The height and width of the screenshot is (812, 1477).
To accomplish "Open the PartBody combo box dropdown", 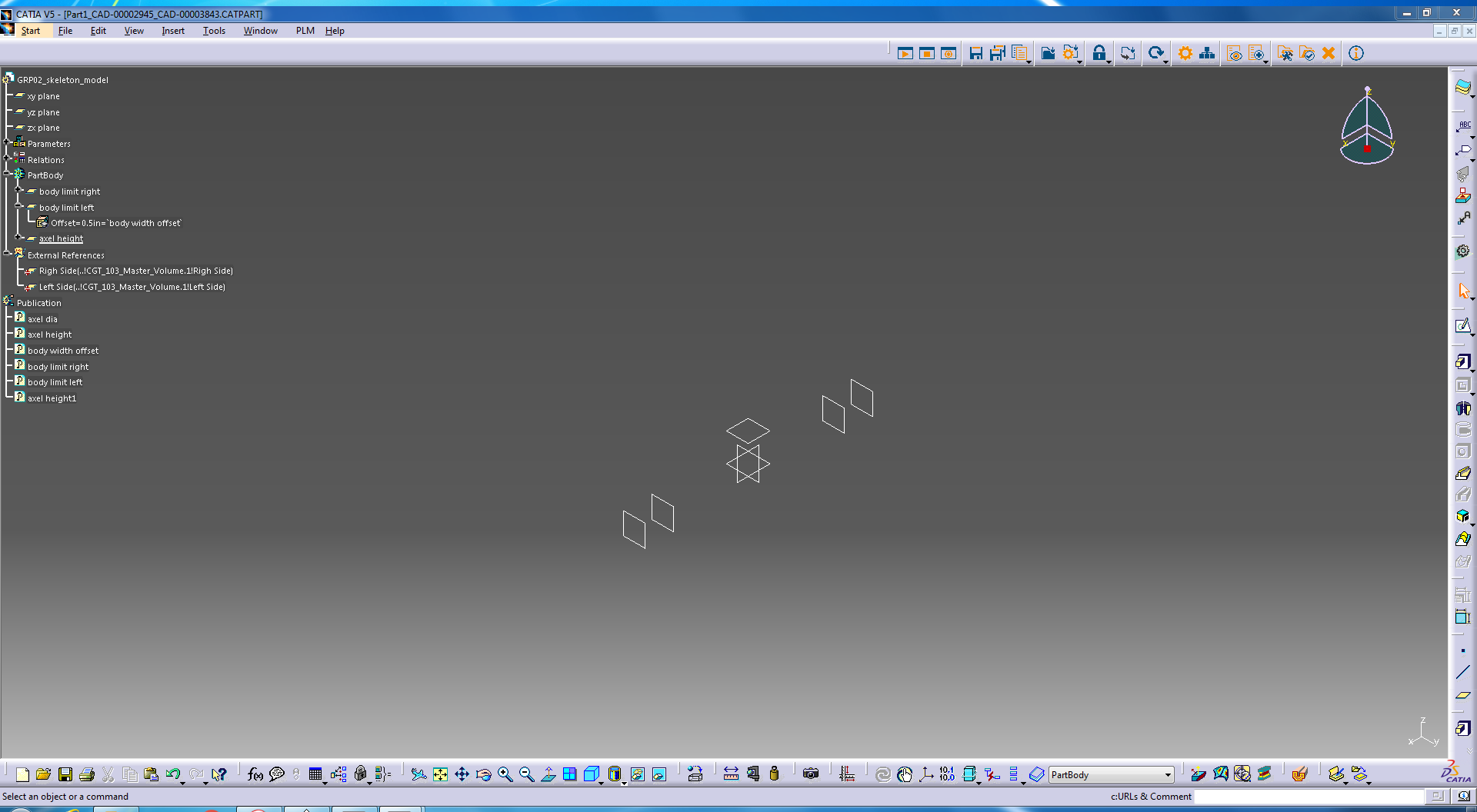I will (1167, 775).
